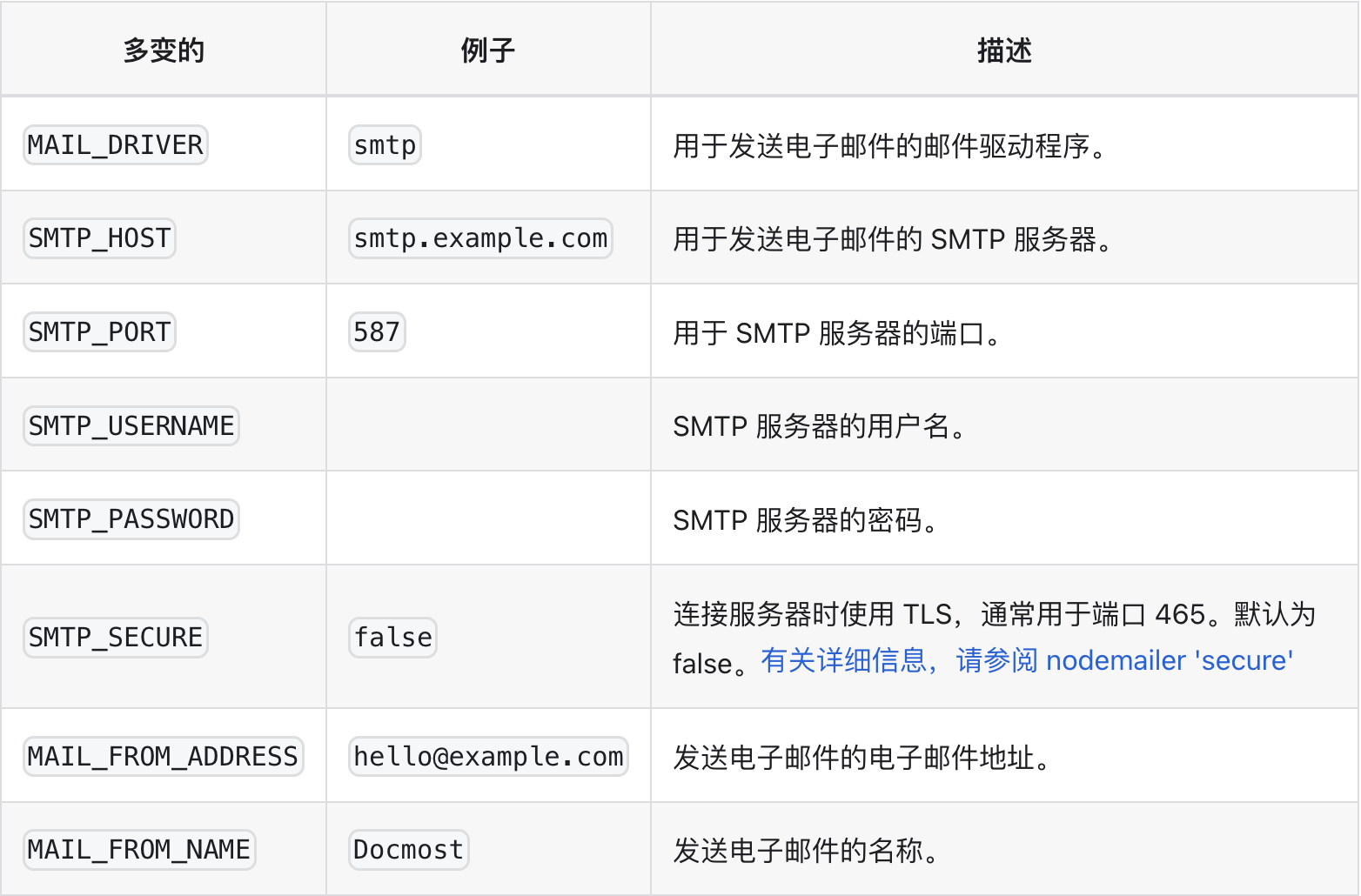Click description 用于发送电子邮件的 SMTP 服务器

coord(894,239)
